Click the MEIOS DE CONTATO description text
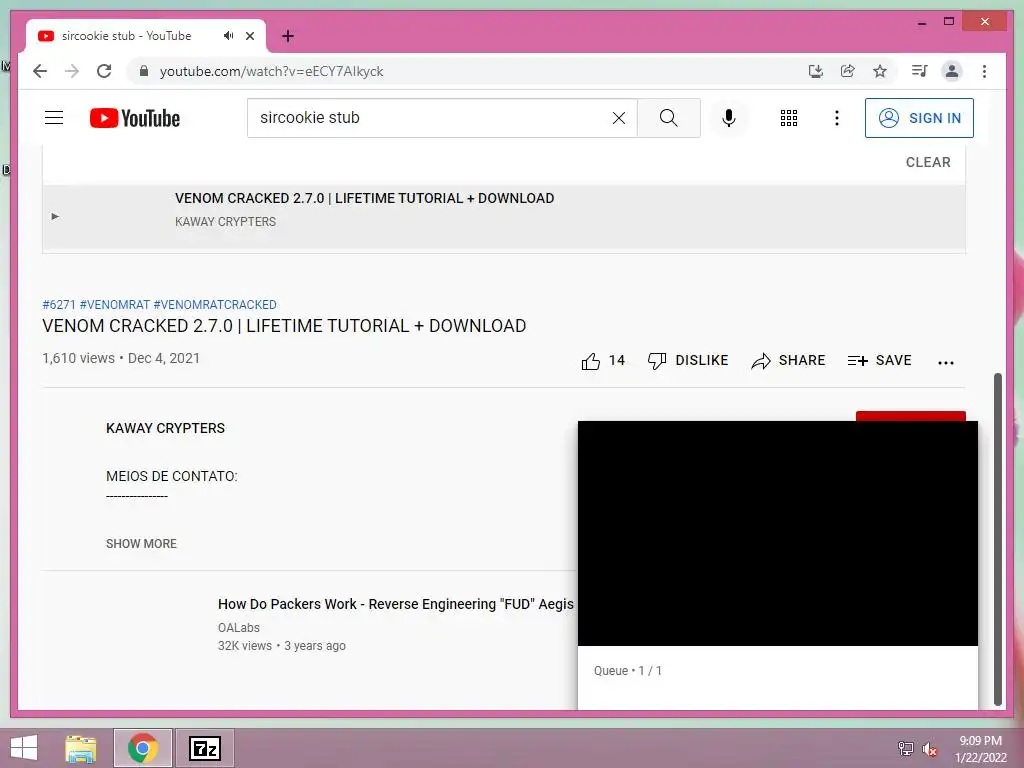The image size is (1024, 768). click(x=172, y=476)
